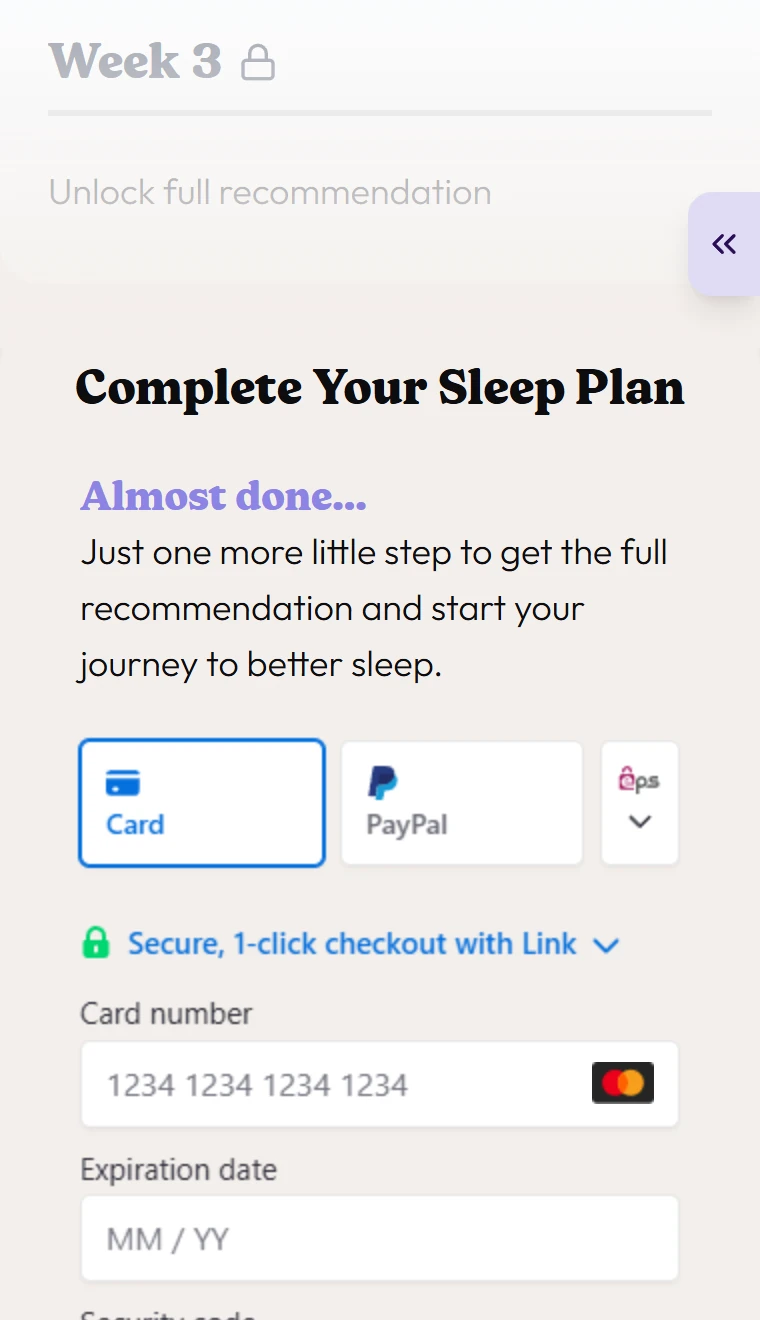This screenshot has width=760, height=1320.
Task: Toggle the eps payment option
Action: [640, 802]
